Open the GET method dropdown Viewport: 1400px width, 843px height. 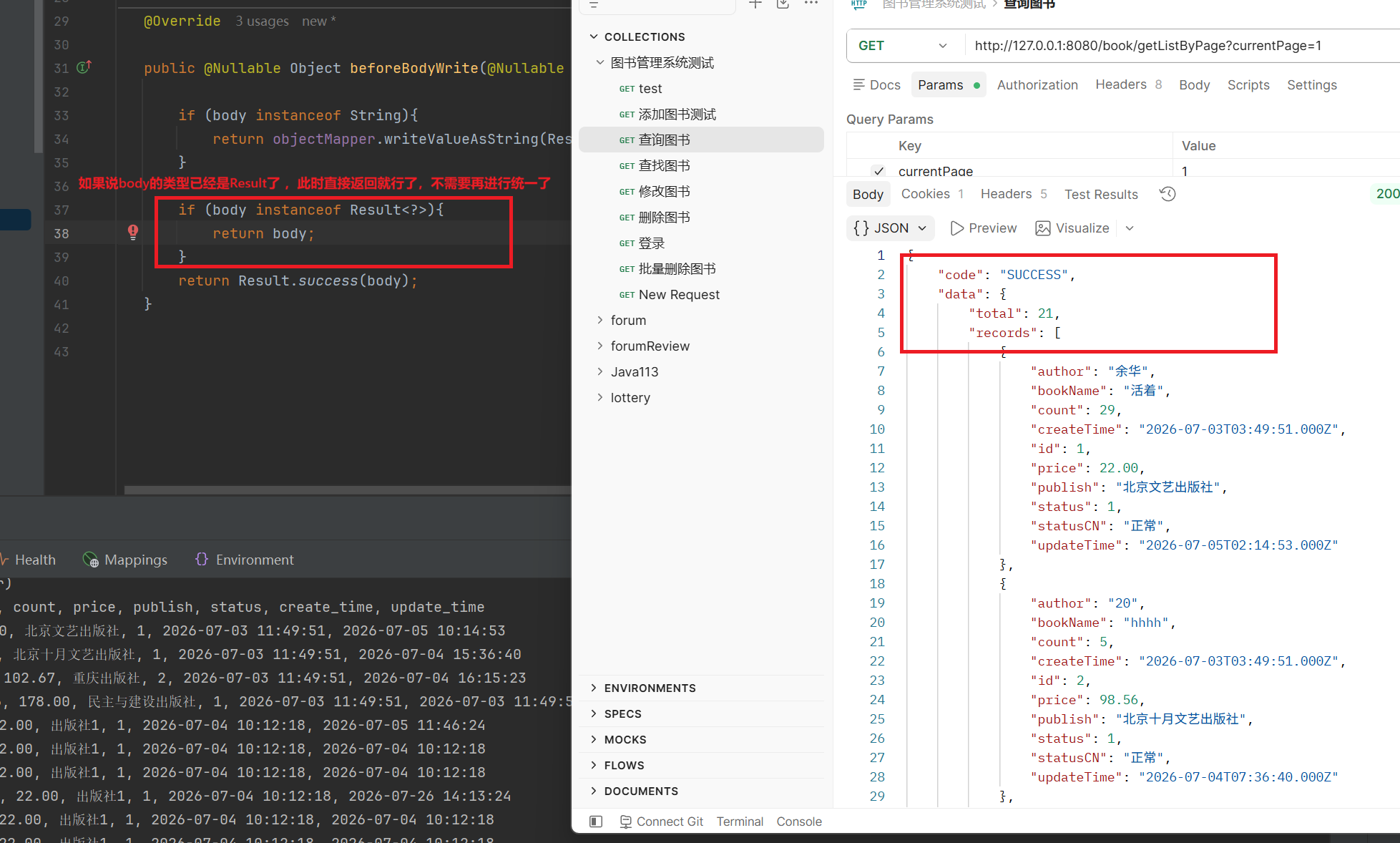click(x=904, y=46)
